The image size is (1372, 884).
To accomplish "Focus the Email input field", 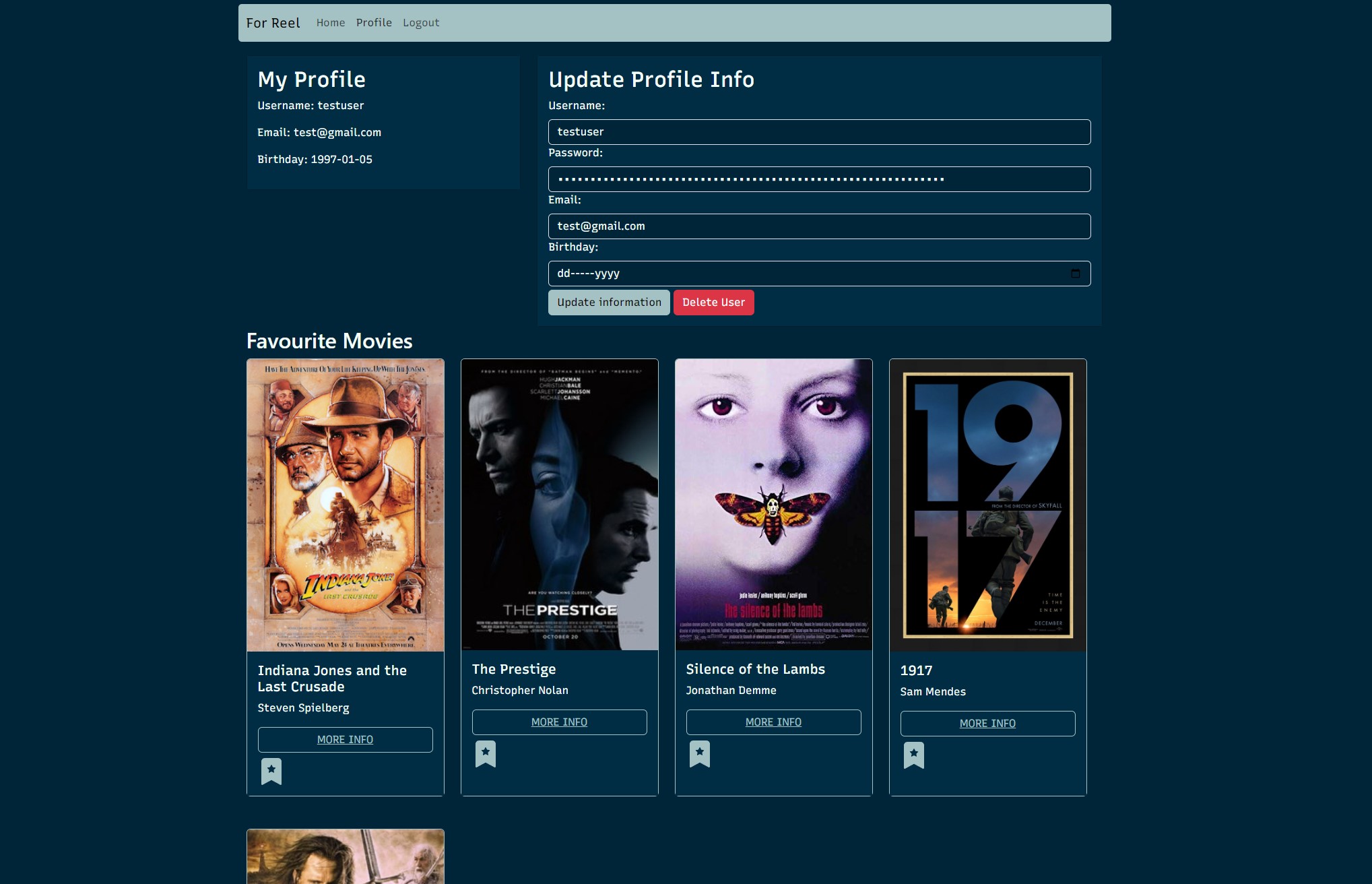I will coord(819,226).
